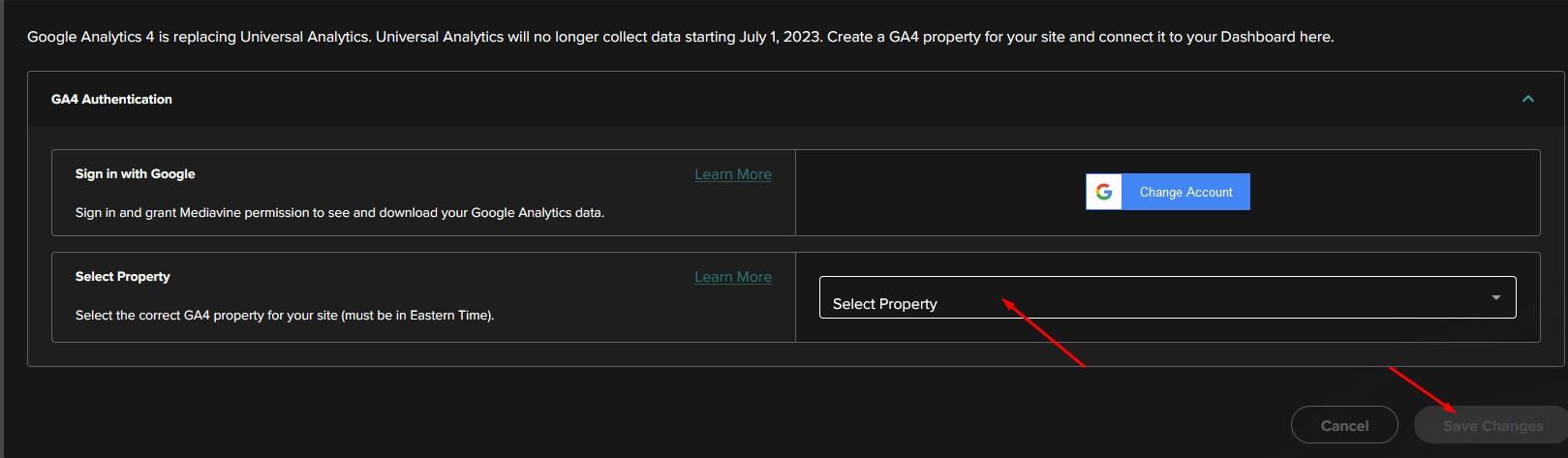Image resolution: width=1568 pixels, height=458 pixels.
Task: Collapse the GA4 Authentication chevron
Action: point(1528,99)
